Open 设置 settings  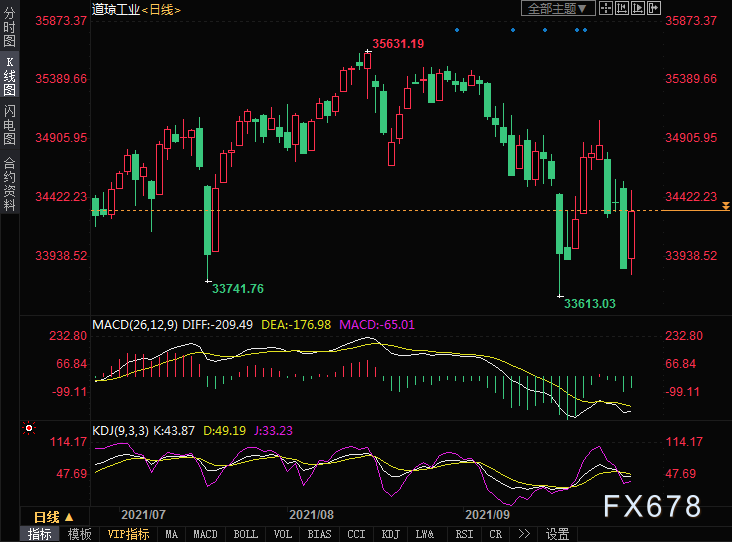[557, 534]
